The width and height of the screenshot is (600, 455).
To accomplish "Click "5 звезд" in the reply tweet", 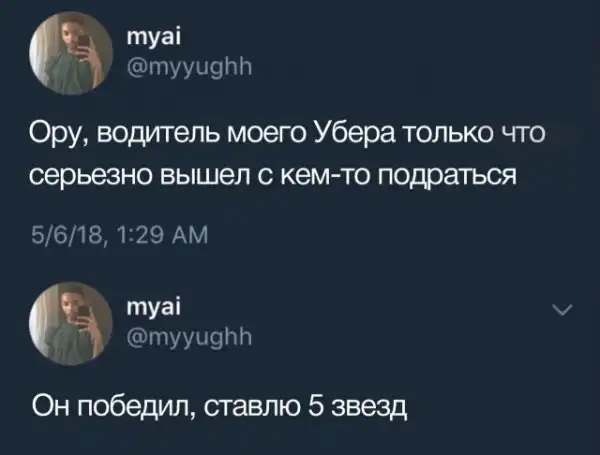I will [358, 406].
